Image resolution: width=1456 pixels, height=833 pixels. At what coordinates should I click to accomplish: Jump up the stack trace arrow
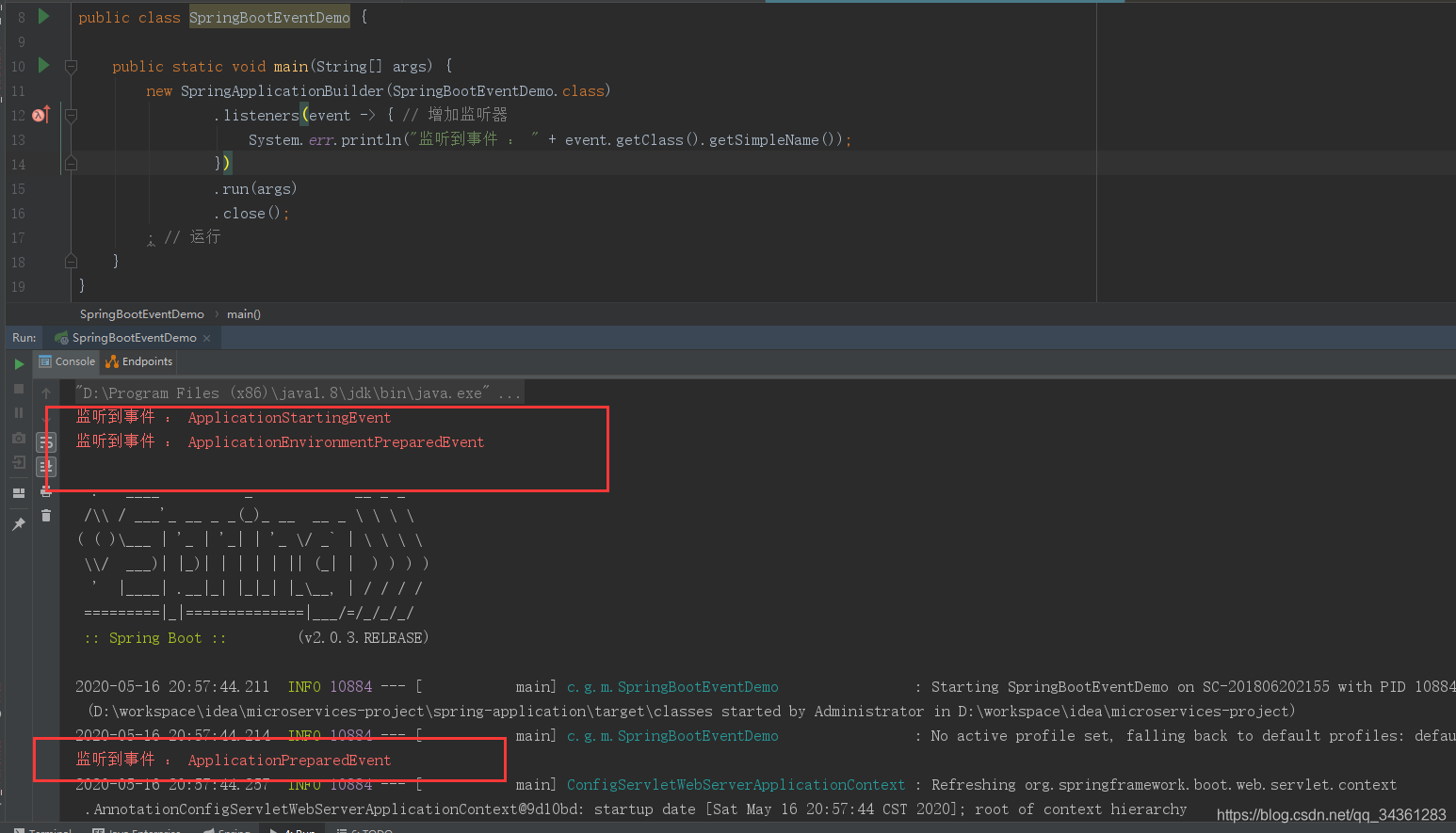click(46, 393)
